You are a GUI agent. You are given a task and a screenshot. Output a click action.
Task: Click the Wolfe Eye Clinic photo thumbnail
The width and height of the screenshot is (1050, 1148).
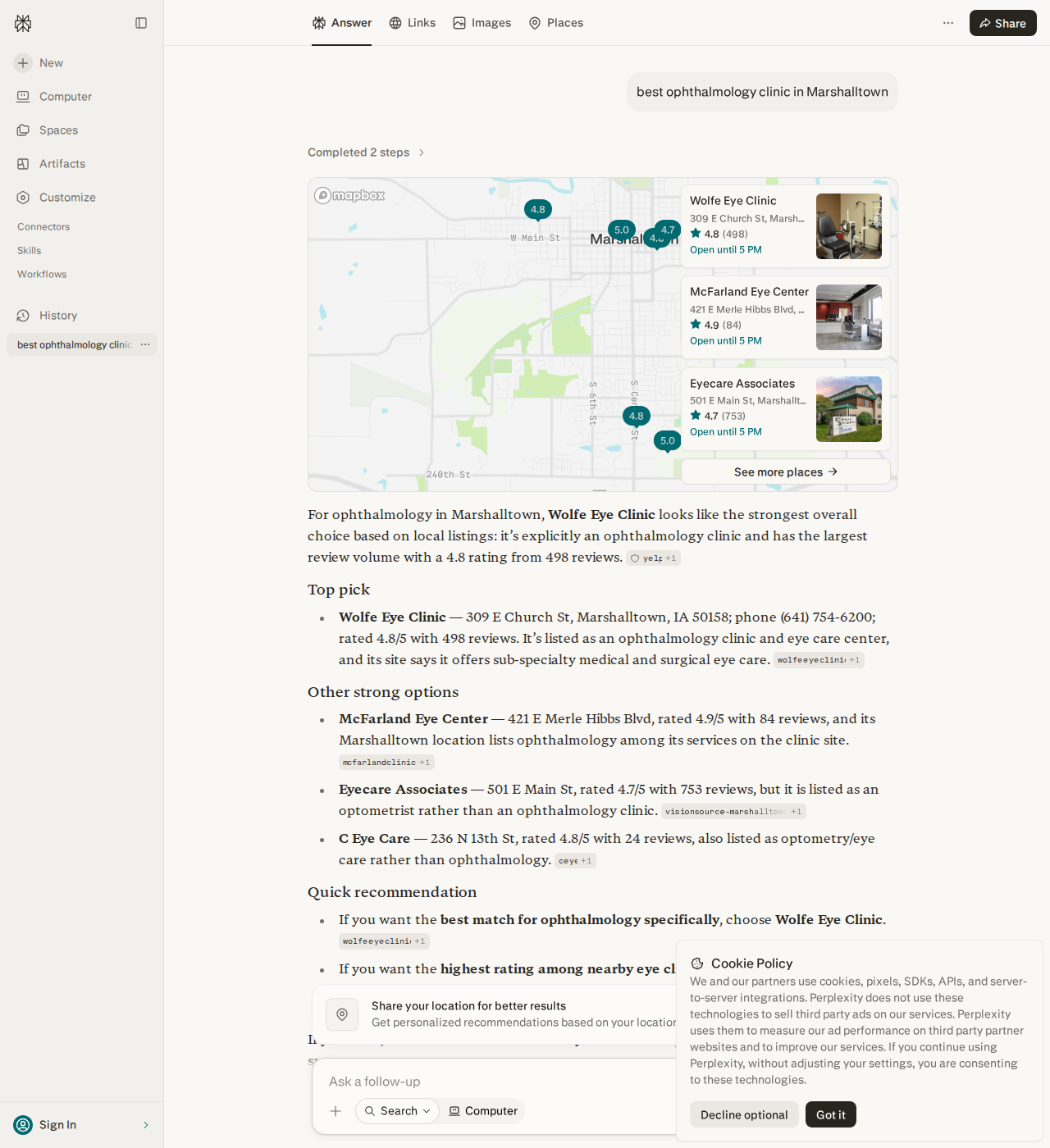(x=849, y=226)
